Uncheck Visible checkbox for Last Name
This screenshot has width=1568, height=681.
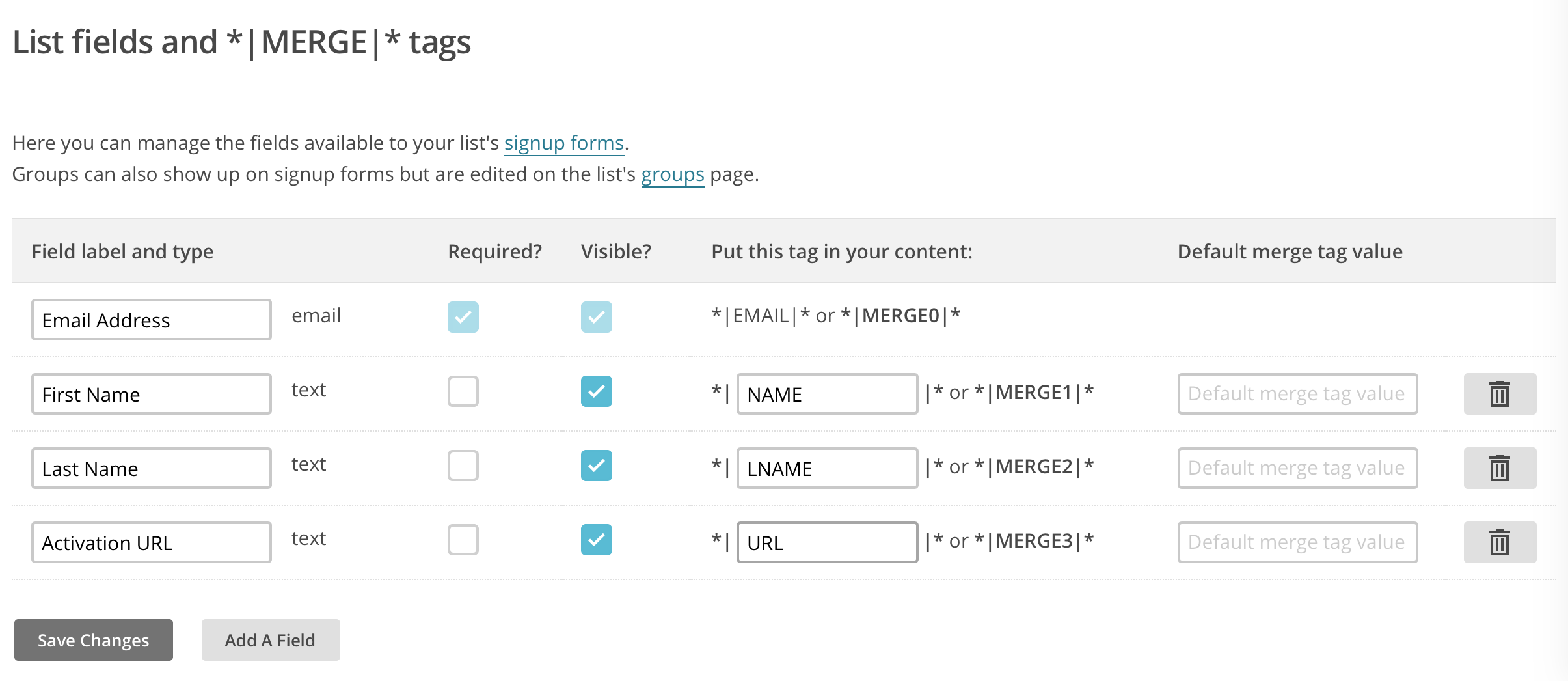point(597,466)
